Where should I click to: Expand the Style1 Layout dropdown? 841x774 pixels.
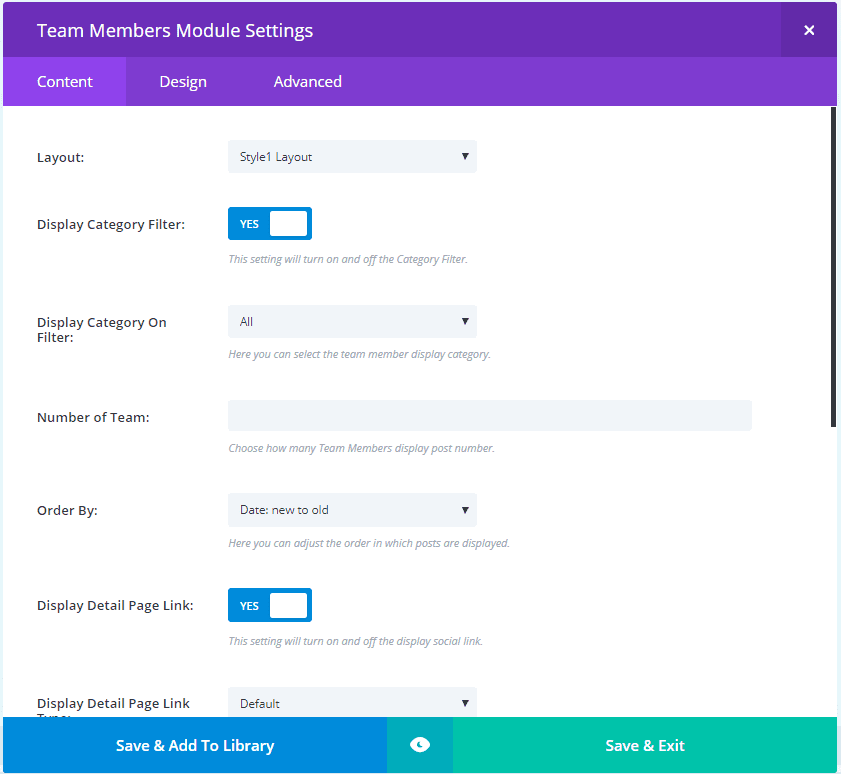(352, 157)
